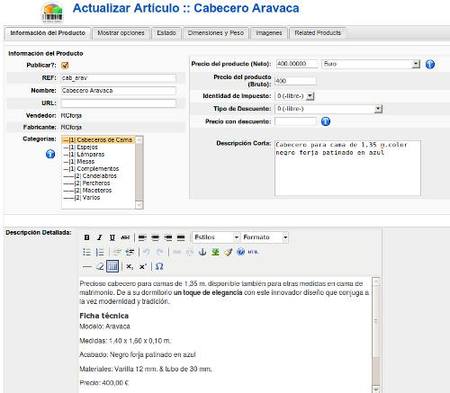This screenshot has width=450, height=393.
Task: Select the Lámparas category
Action: point(98,154)
